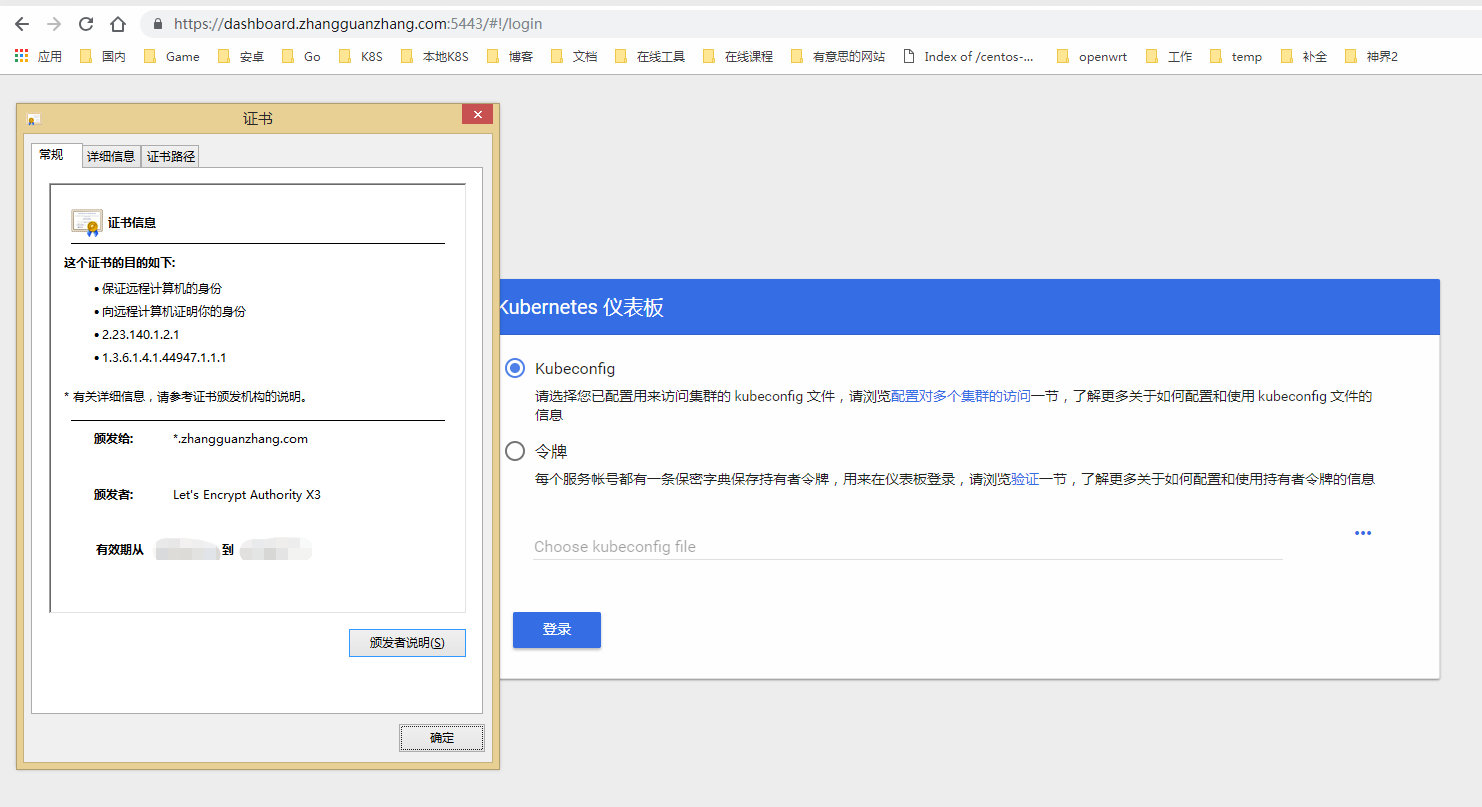This screenshot has height=807, width=1482.
Task: Open the 在线课程 bookmark folder
Action: 737,57
